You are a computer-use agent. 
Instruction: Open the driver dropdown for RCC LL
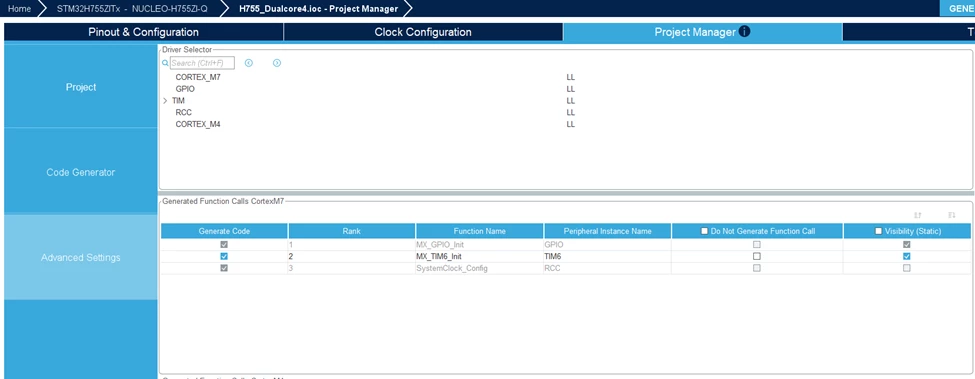pos(570,112)
